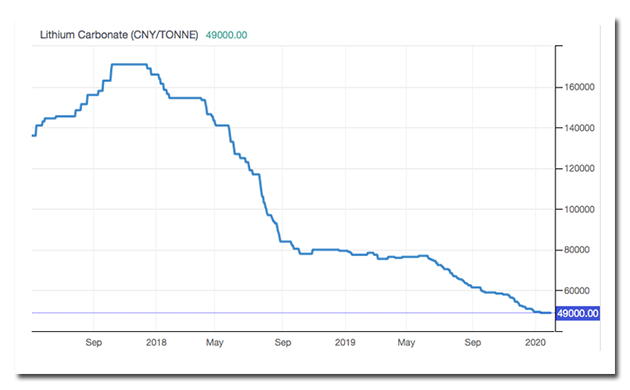Click the horizontal purple current-price line
630x390 pixels.
pos(293,312)
